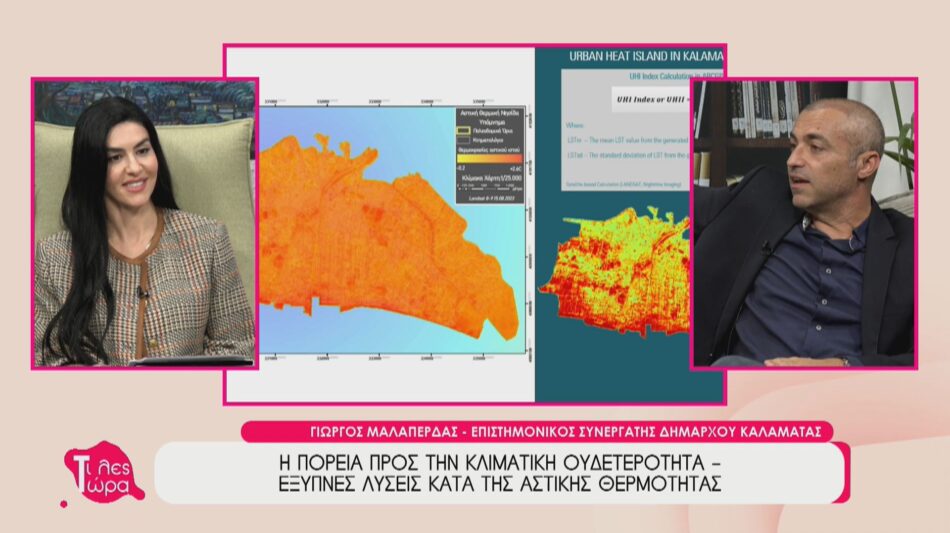Screen dimensions: 950x533
Task: Click the Landsat date caption in legend
Action: 489,197
